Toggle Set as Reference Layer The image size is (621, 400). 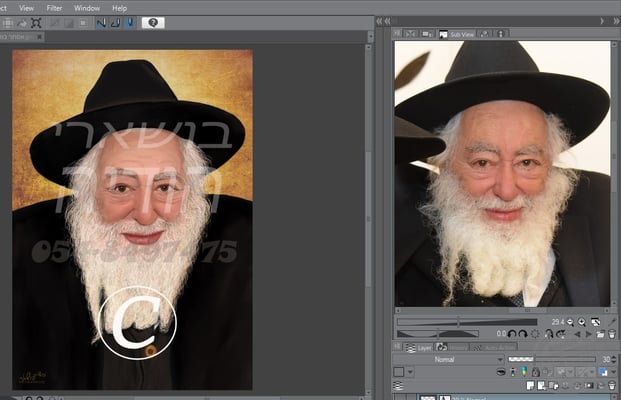coord(513,372)
